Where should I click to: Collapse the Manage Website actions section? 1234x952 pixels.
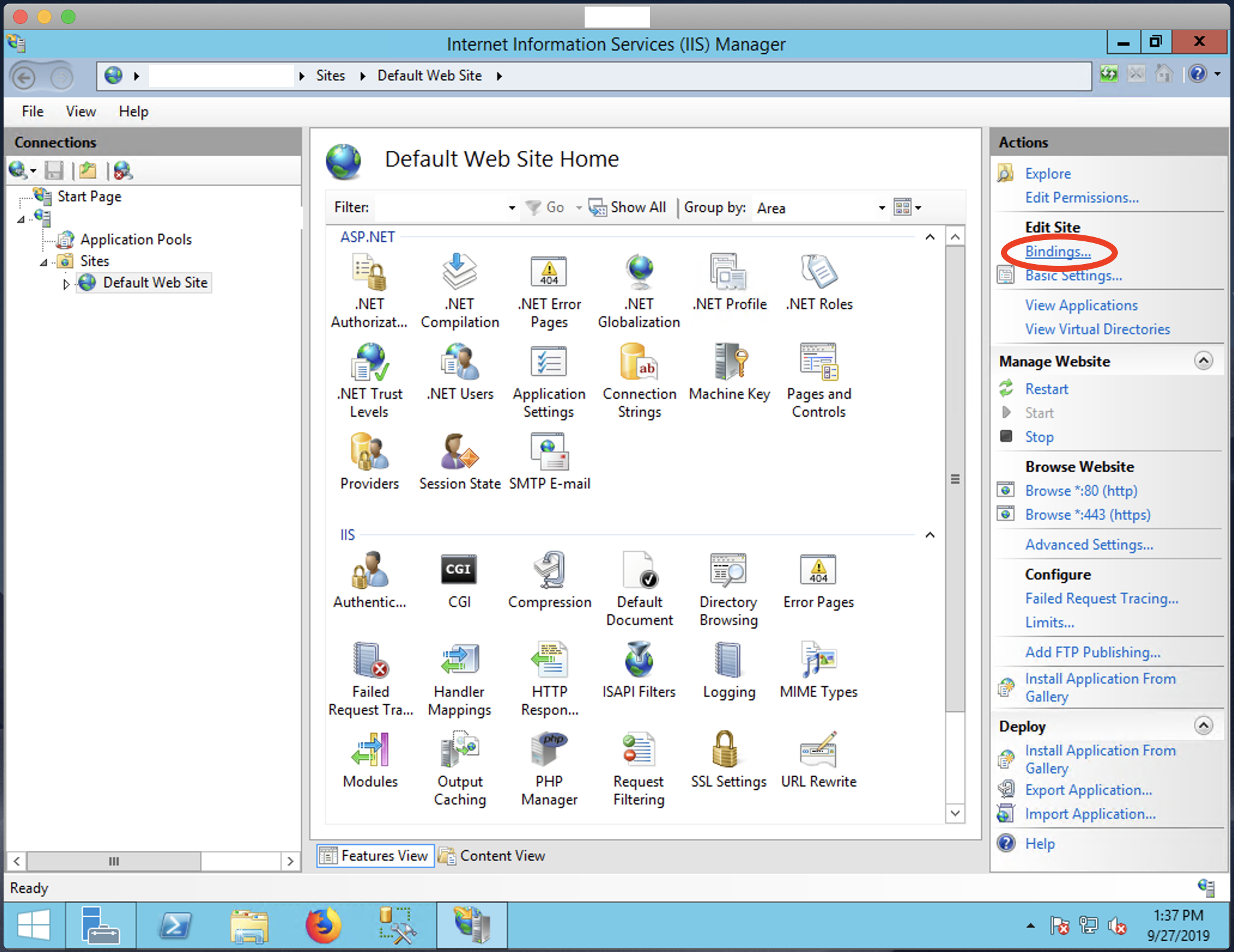click(1203, 360)
